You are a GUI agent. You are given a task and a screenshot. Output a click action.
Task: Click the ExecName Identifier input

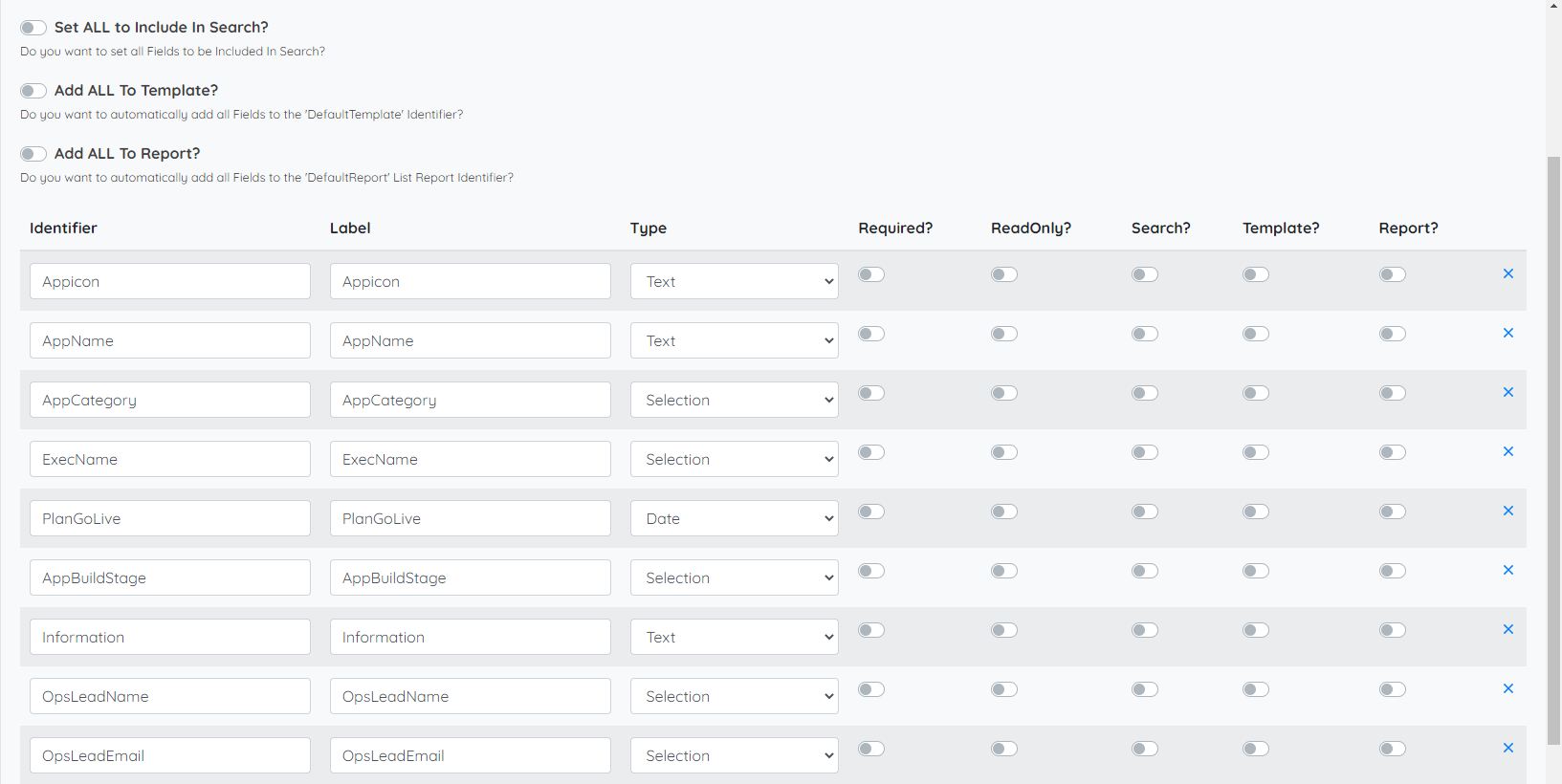(x=170, y=459)
